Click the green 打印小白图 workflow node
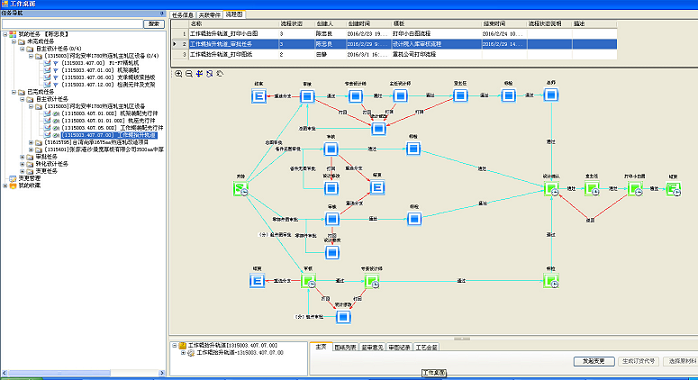Viewport: 698px width, 380px height. [x=635, y=189]
